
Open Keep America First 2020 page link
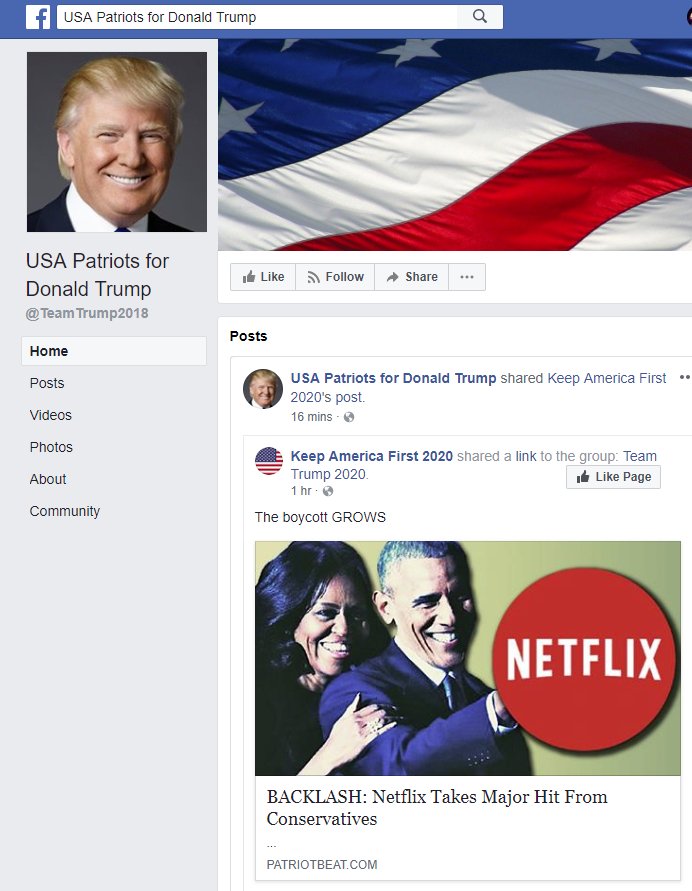pyautogui.click(x=372, y=456)
